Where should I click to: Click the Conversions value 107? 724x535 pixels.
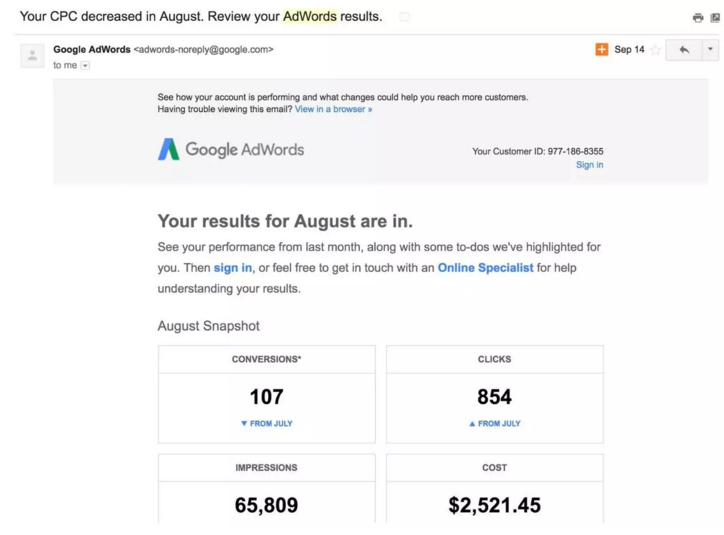click(x=266, y=397)
